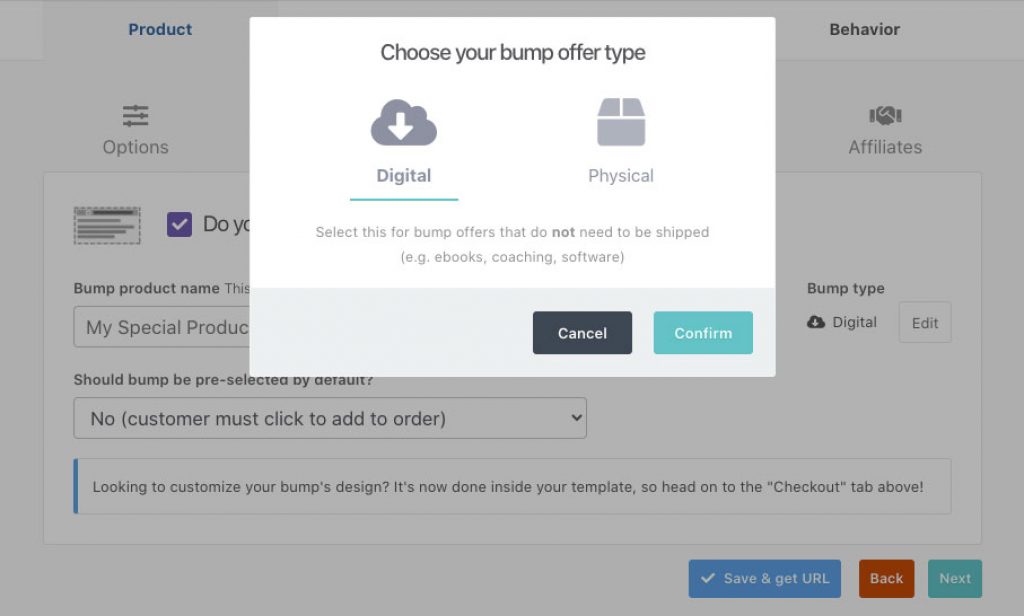Click Save & get URL button
Screen dimensions: 1024x616
tap(764, 578)
